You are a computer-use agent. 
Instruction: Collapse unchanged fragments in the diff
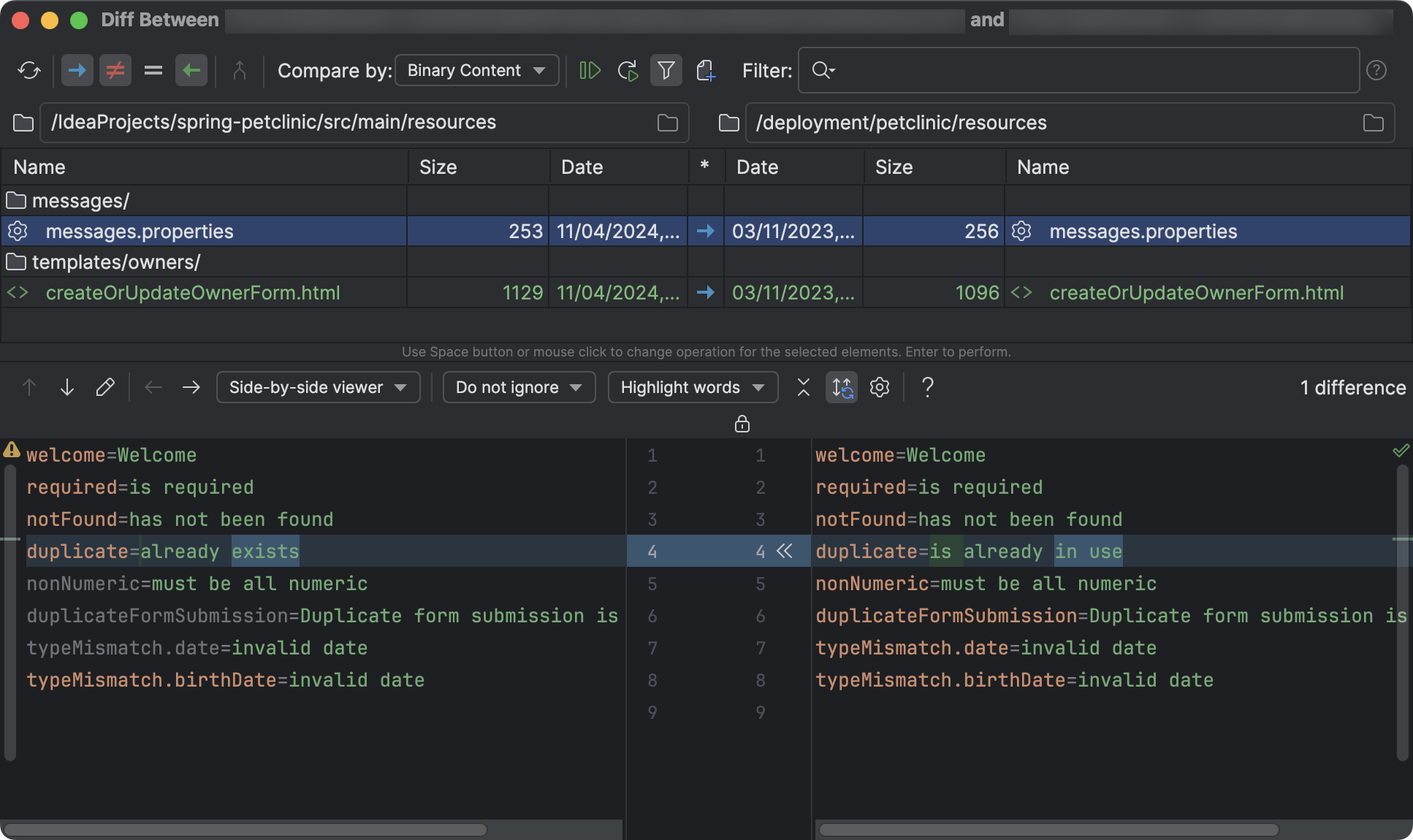coord(803,387)
